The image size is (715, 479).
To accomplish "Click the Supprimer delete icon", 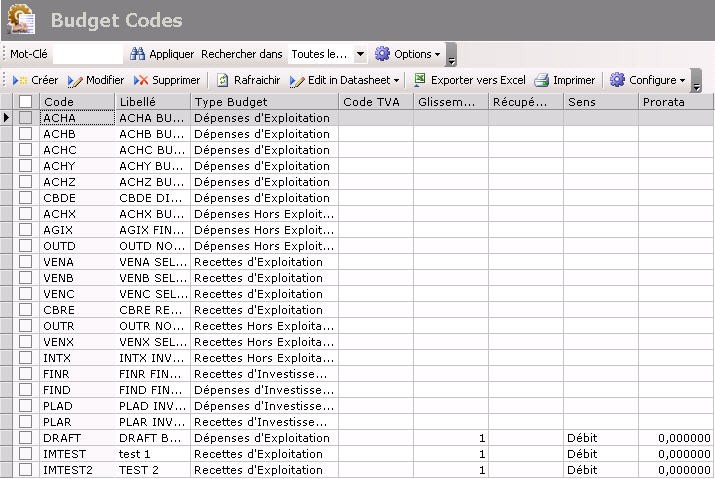I will [x=141, y=80].
